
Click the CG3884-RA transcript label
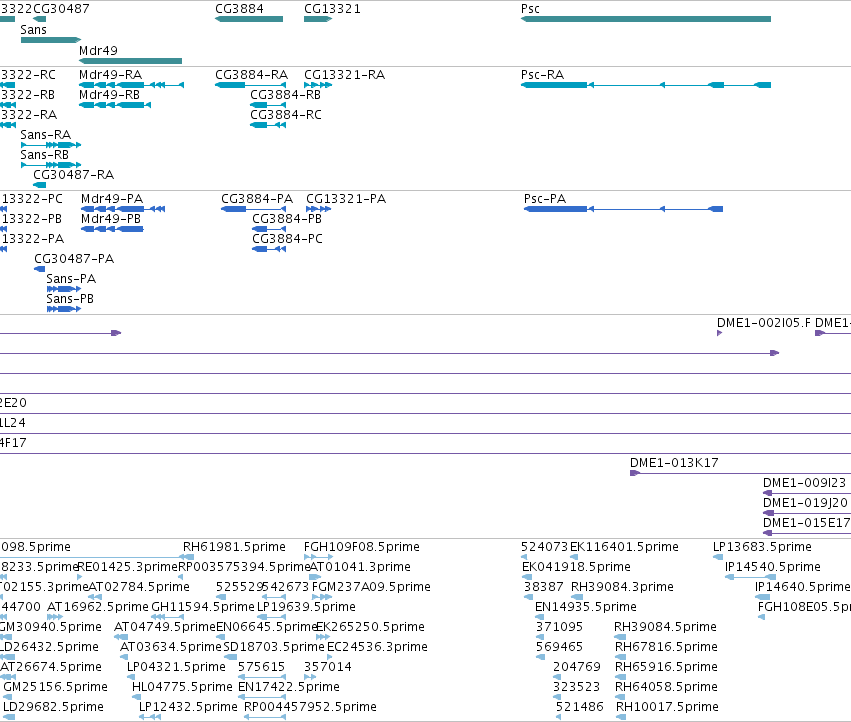pos(251,74)
